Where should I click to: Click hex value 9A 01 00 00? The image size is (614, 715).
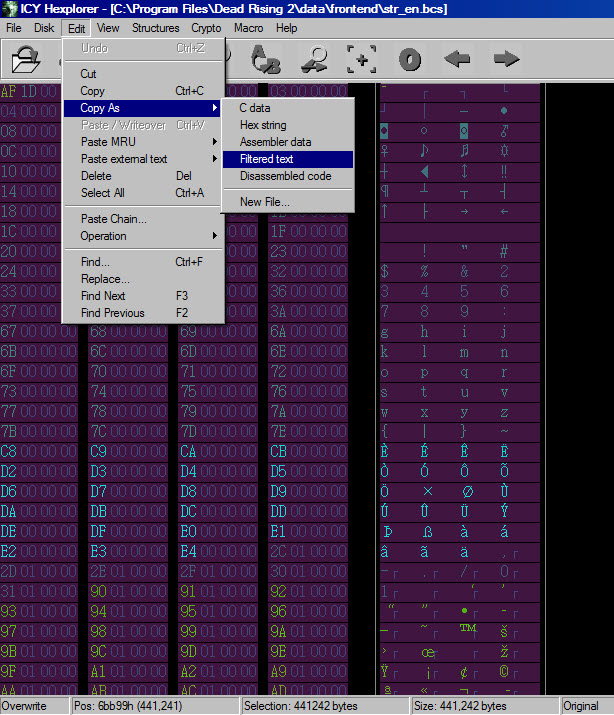(309, 632)
